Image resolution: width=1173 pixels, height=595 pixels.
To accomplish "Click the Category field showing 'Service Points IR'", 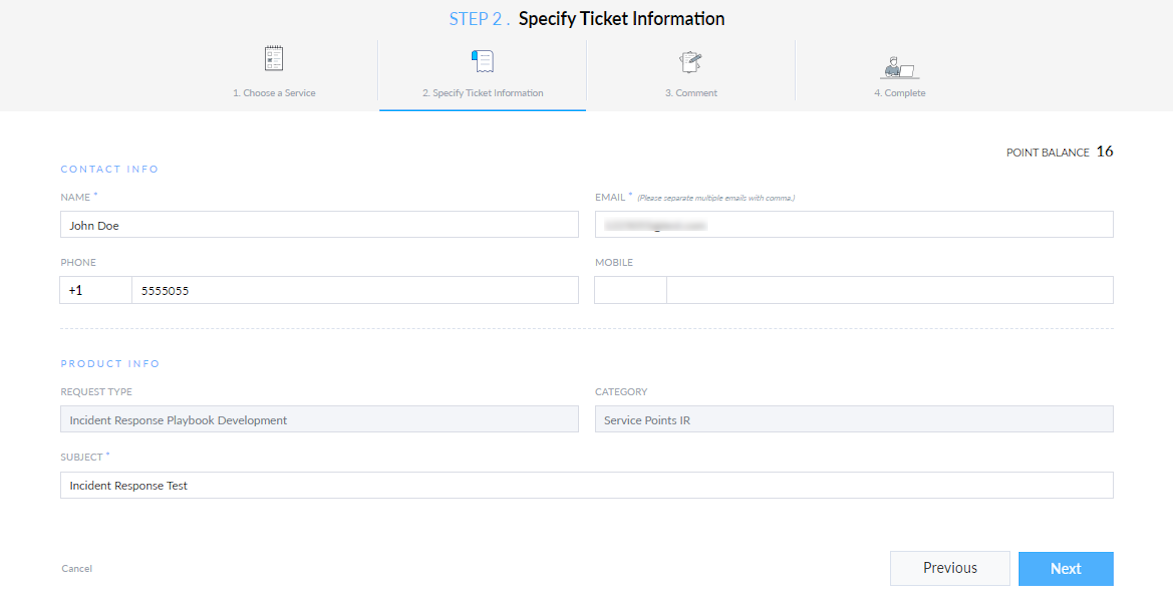I will click(x=854, y=419).
